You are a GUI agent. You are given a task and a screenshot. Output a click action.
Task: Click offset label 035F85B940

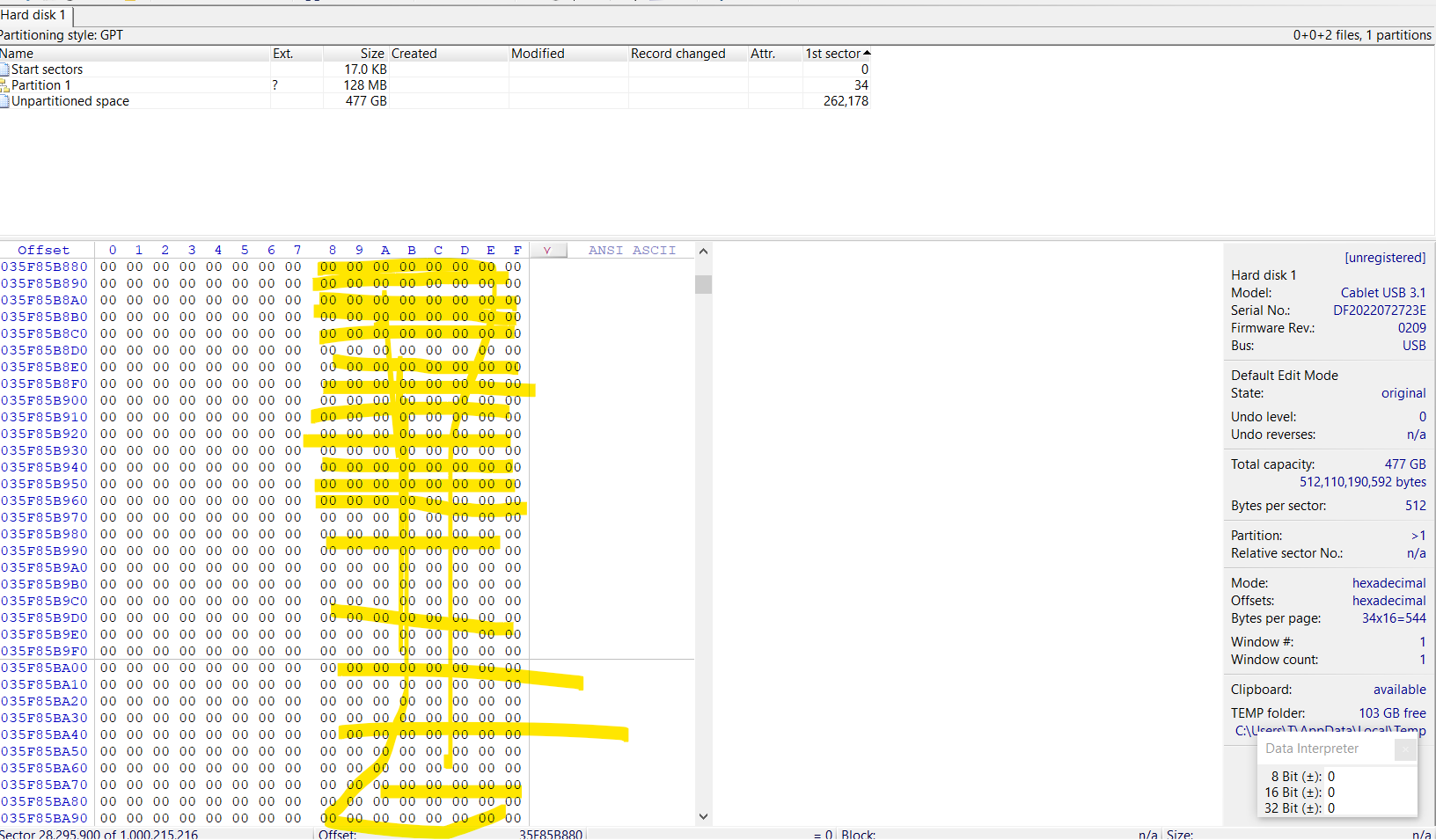pos(44,467)
